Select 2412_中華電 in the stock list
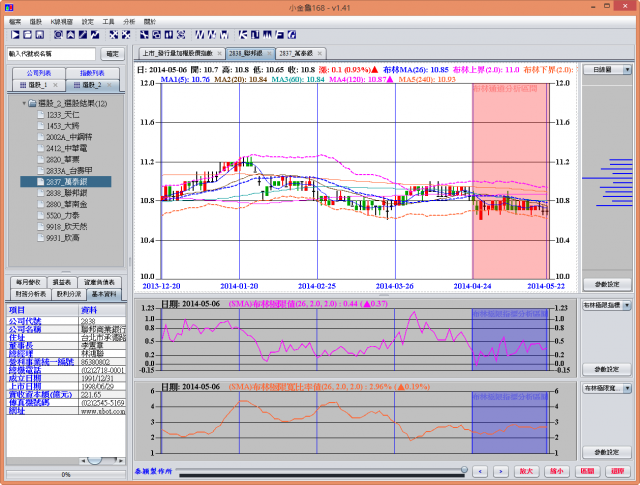Image resolution: width=640 pixels, height=485 pixels. coord(65,147)
